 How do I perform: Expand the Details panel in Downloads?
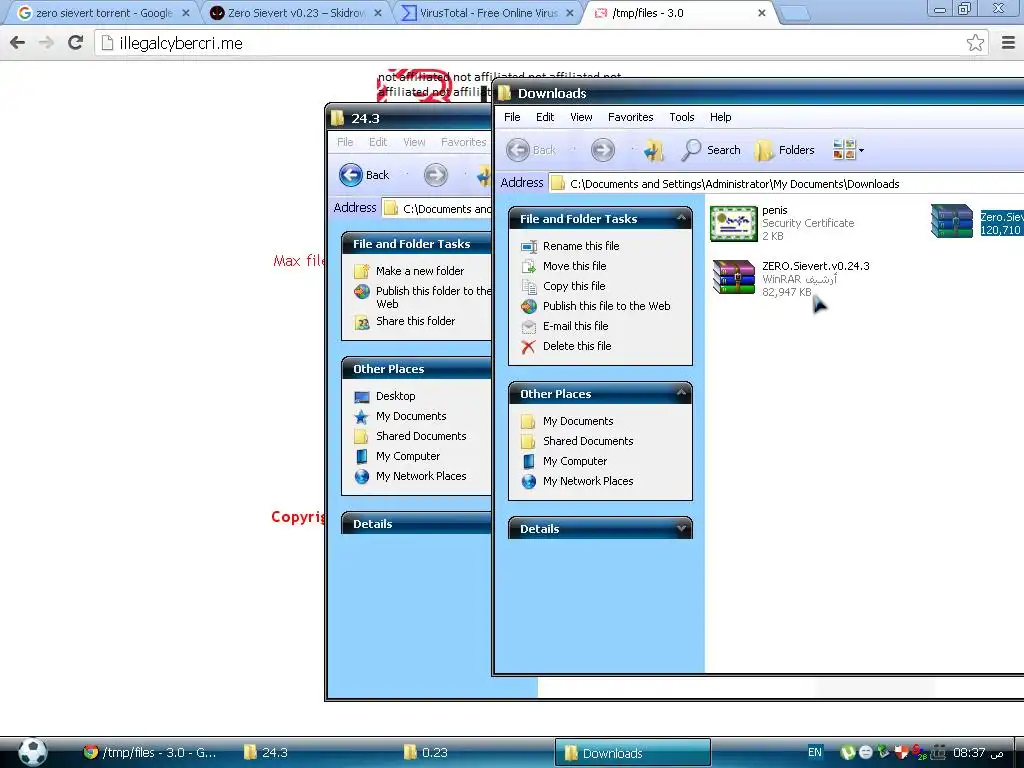click(x=681, y=528)
